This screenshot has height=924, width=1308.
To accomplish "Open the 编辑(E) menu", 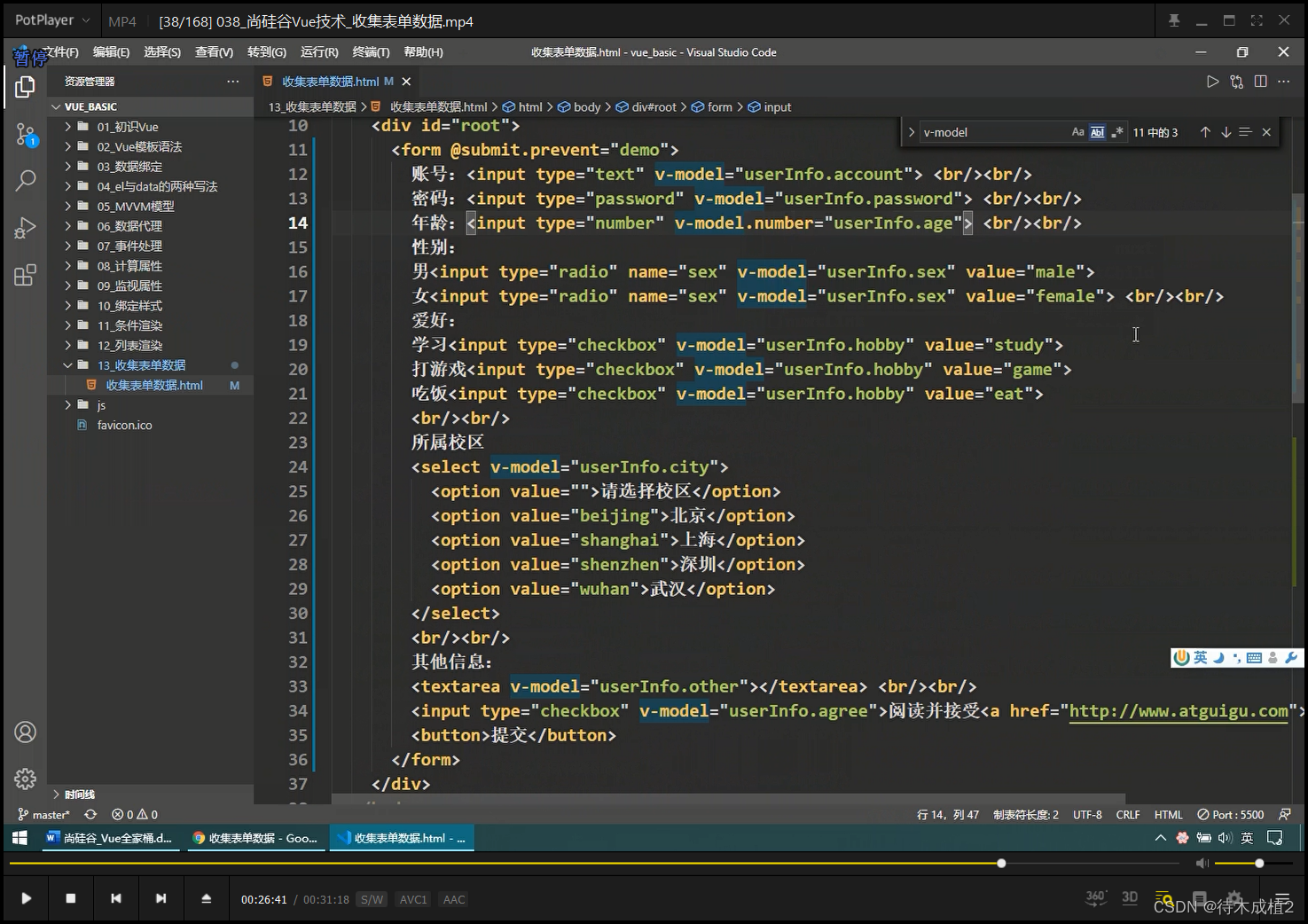I will (x=111, y=52).
